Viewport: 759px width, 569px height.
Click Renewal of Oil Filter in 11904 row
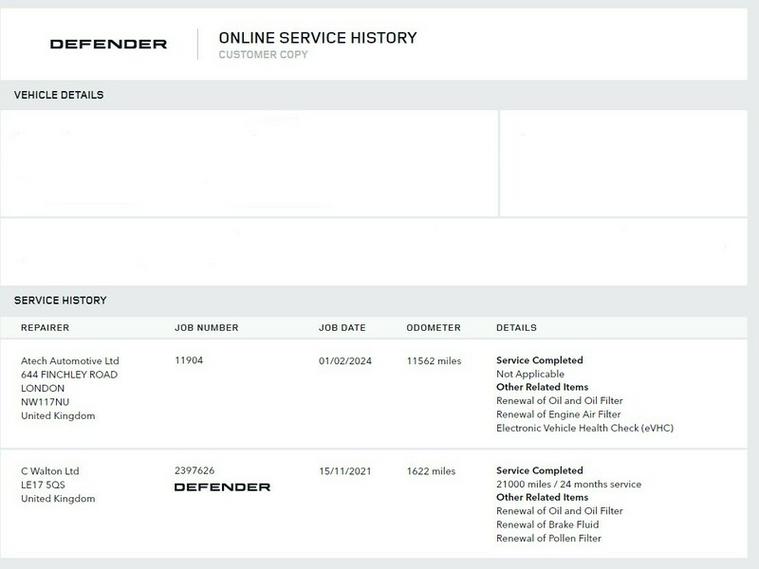tap(560, 400)
